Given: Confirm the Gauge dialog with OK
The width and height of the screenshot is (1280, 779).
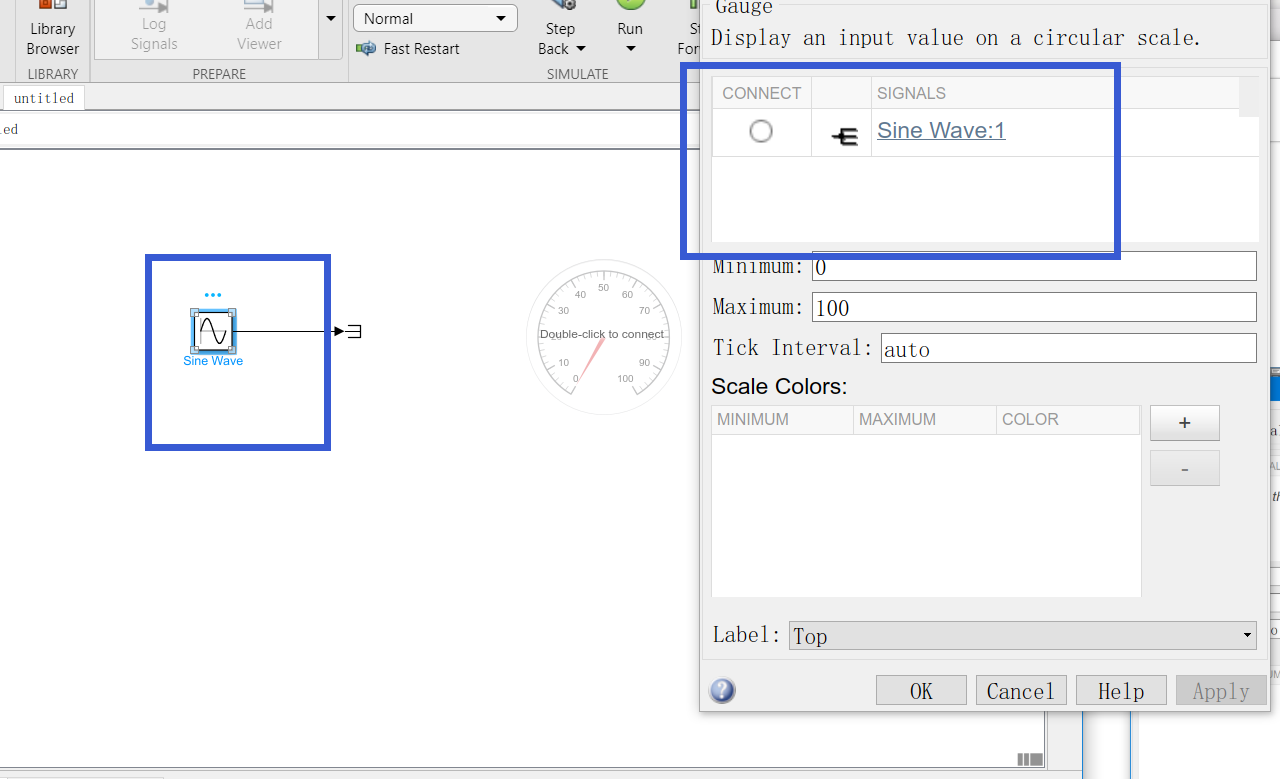Looking at the screenshot, I should [x=921, y=691].
